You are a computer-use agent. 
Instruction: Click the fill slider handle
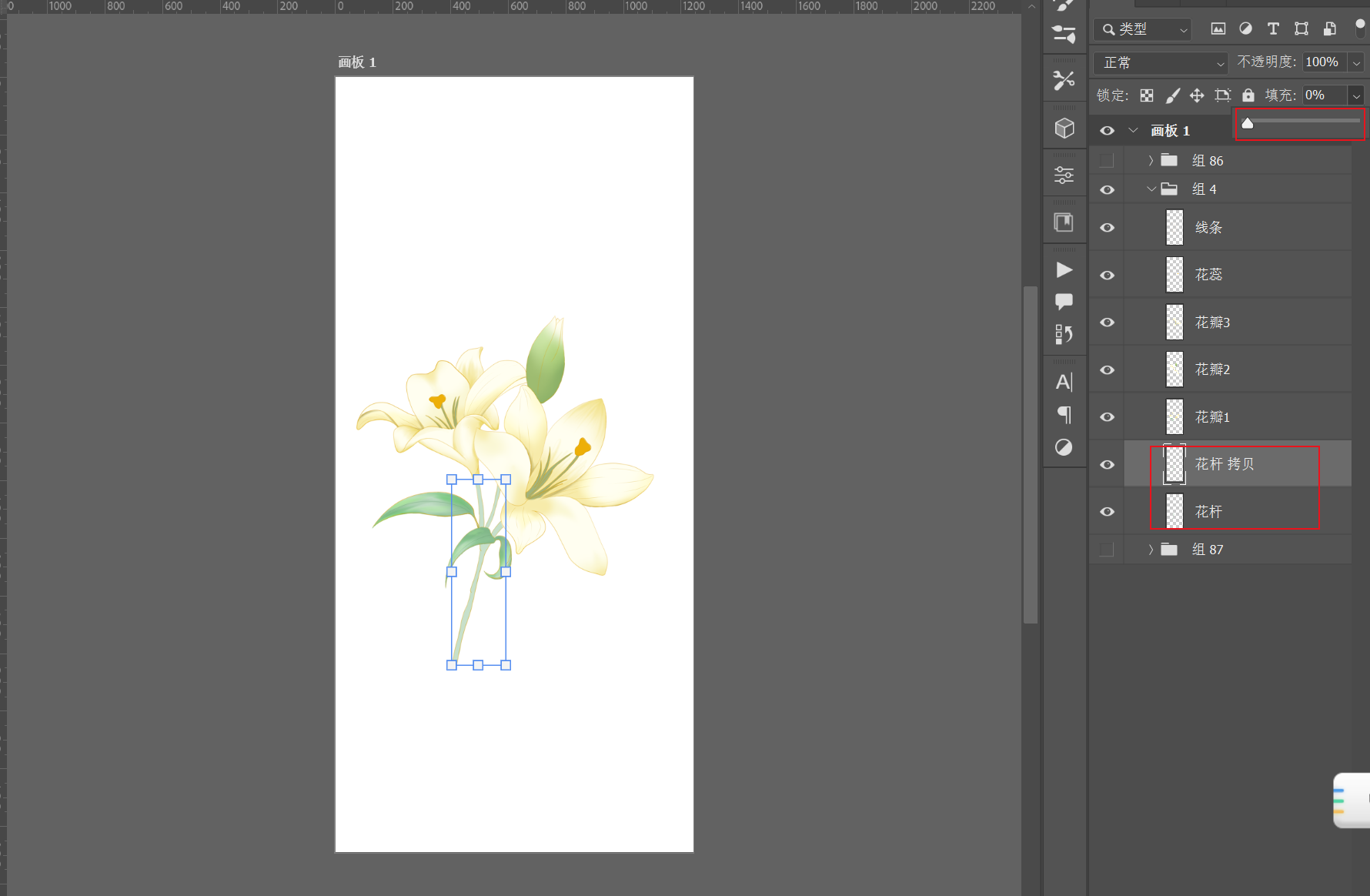click(1248, 123)
